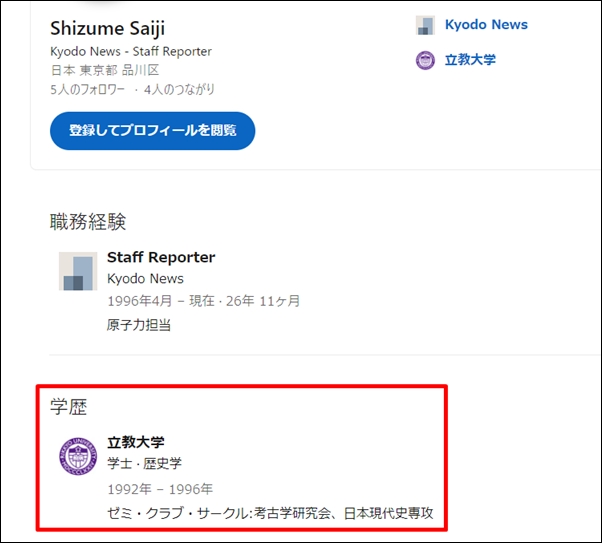This screenshot has width=602, height=543.
Task: Click the 1992年 – 1996年 education dates
Action: click(160, 489)
